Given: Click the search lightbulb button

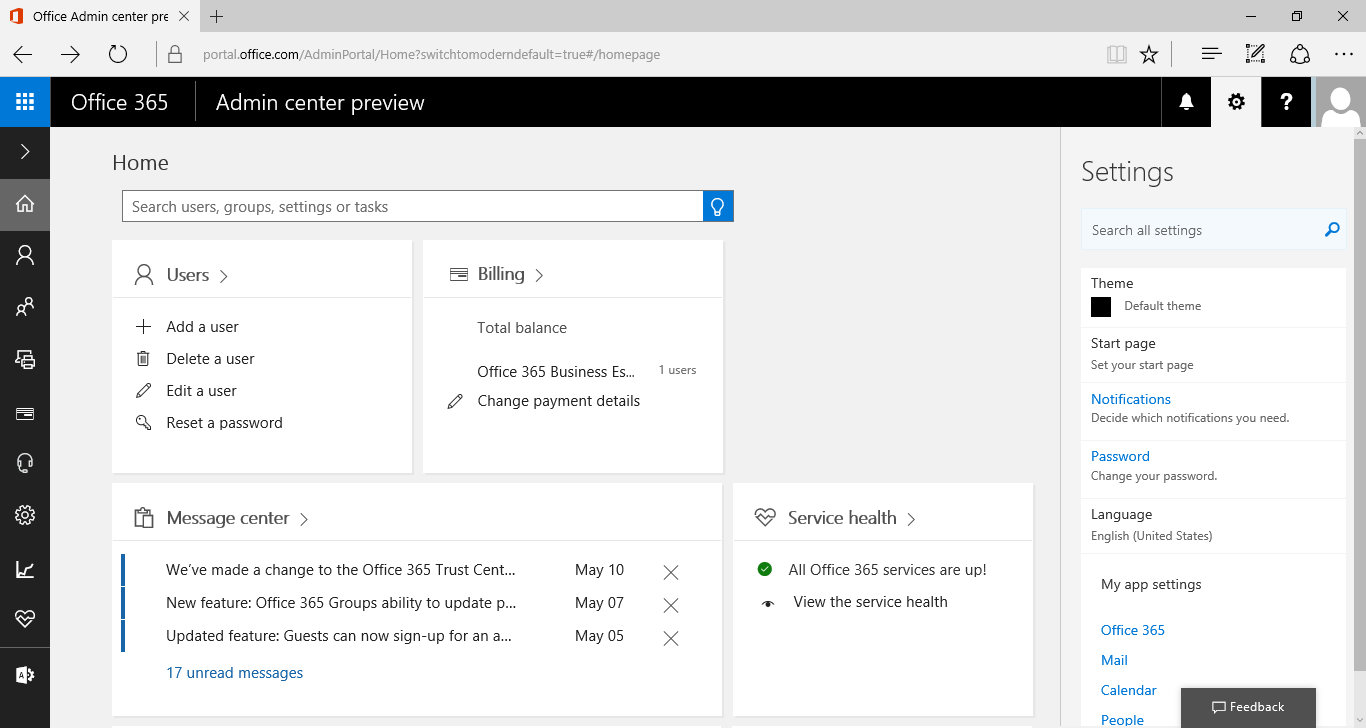Looking at the screenshot, I should 718,207.
